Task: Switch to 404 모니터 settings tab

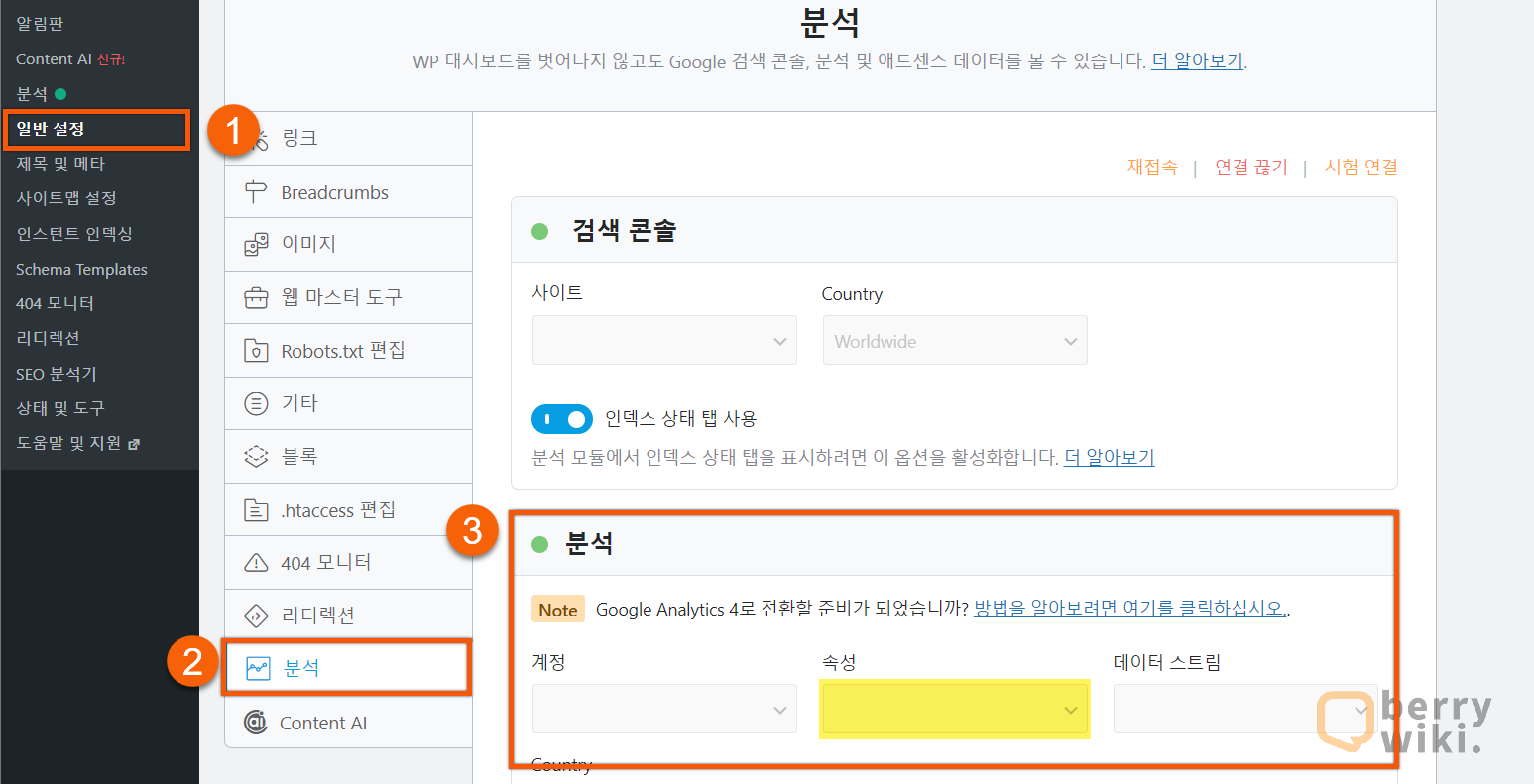Action: tap(349, 563)
